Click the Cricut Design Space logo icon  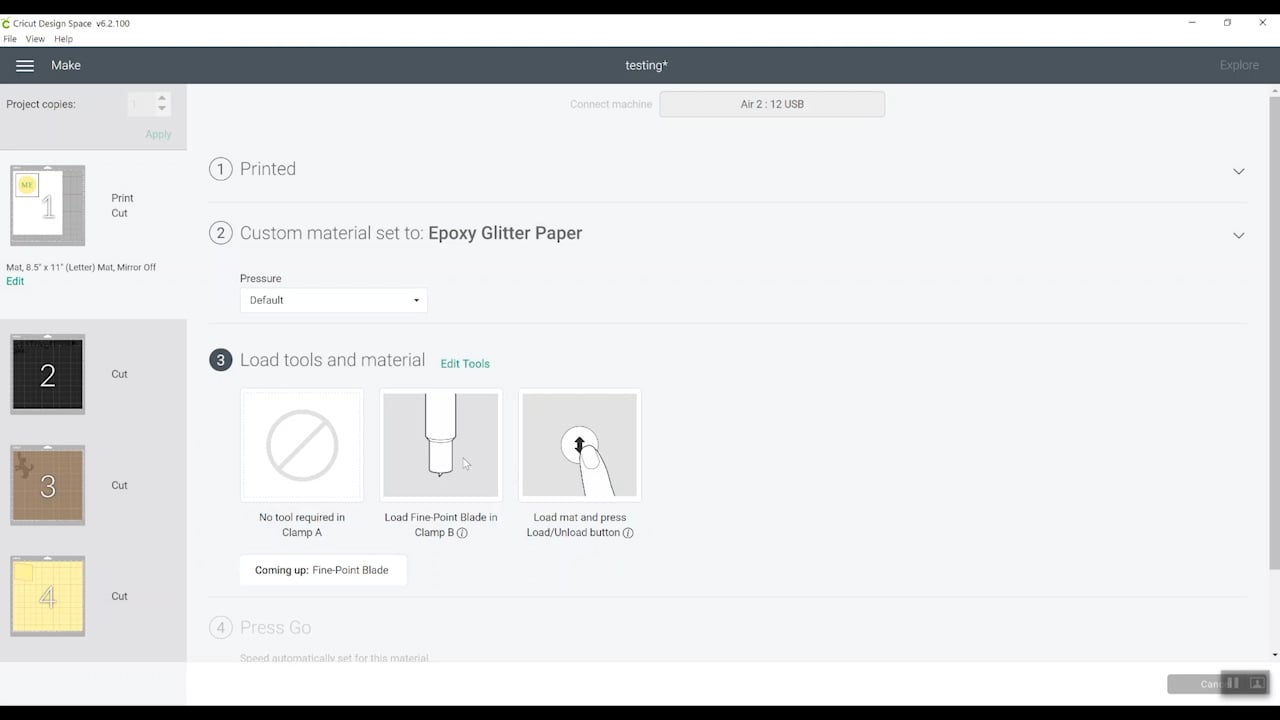[6, 23]
